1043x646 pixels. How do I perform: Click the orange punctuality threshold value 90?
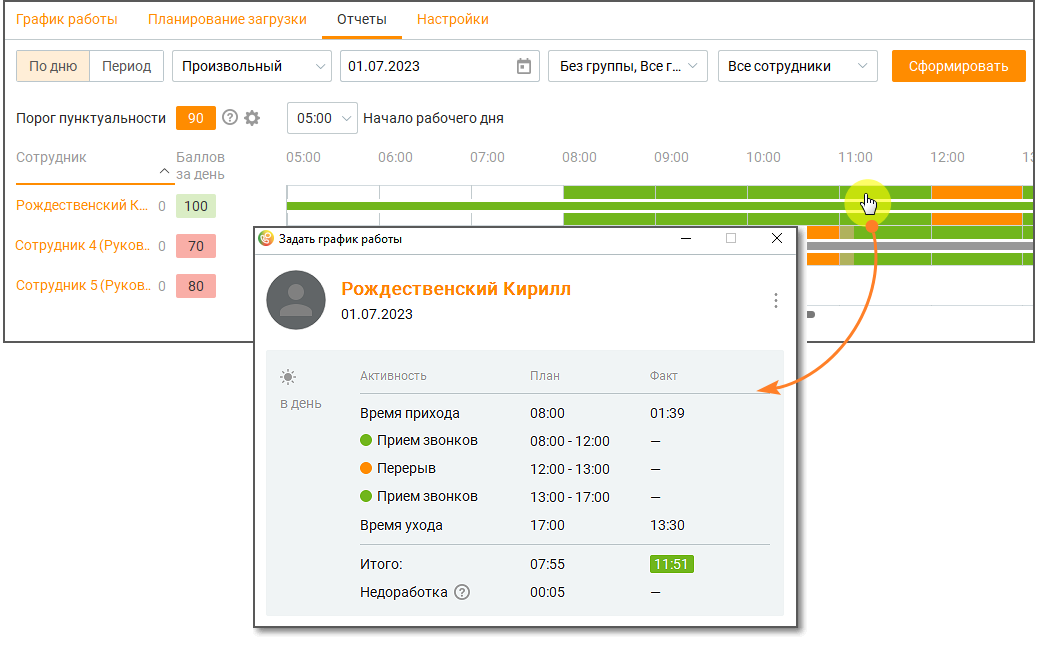tap(196, 118)
